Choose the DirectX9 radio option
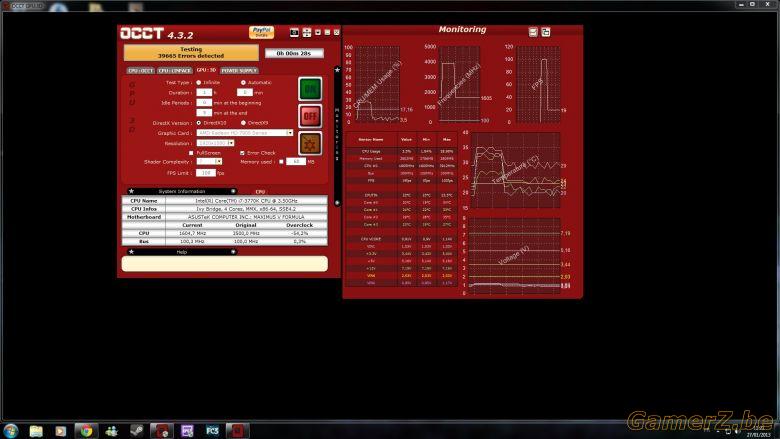Screen dimensions: 780x439 tap(243, 123)
